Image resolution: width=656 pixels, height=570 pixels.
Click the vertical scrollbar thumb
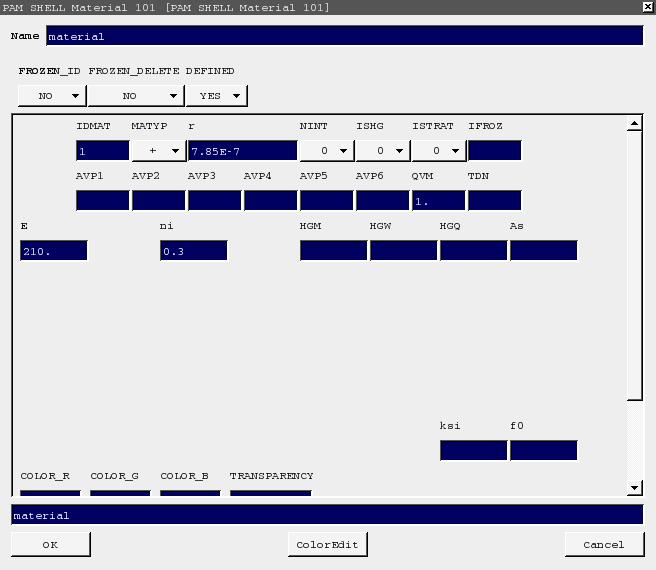pos(635,265)
